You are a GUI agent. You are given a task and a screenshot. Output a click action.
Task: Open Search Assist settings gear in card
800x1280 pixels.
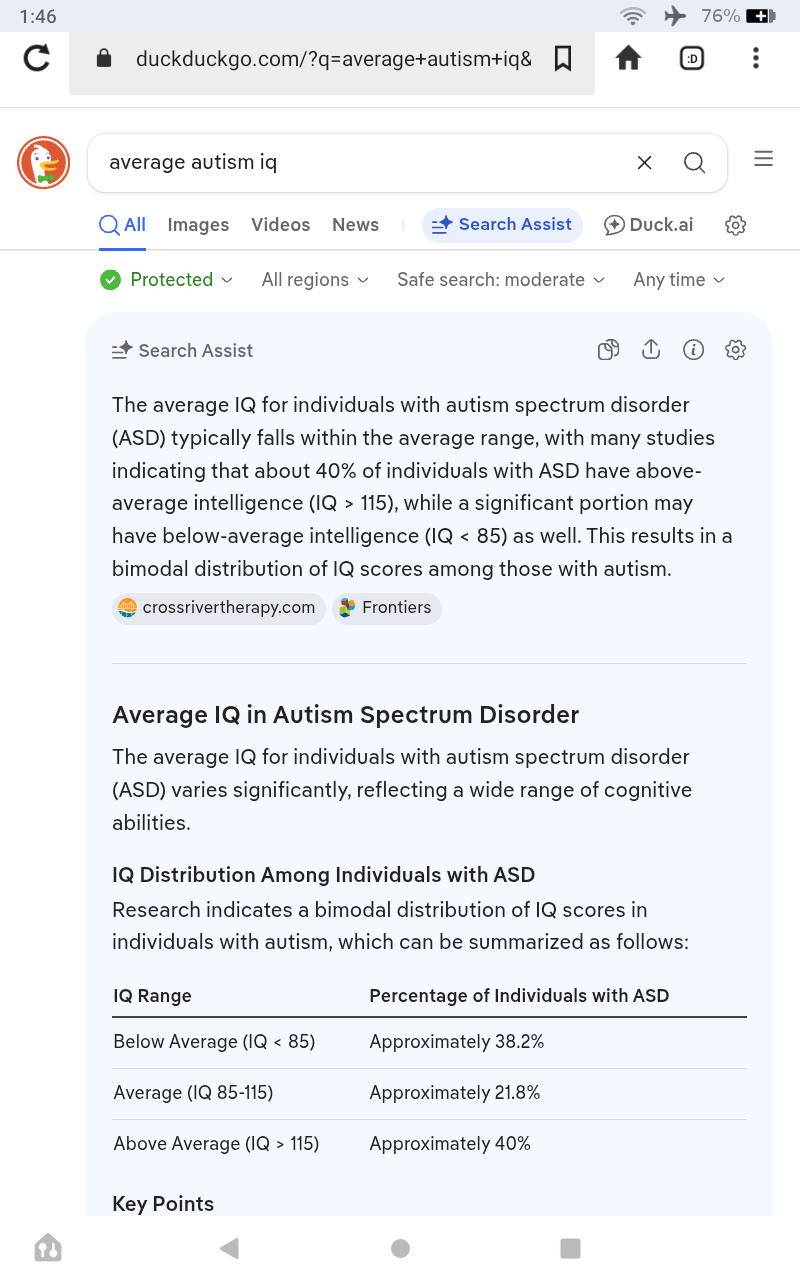[x=736, y=350]
